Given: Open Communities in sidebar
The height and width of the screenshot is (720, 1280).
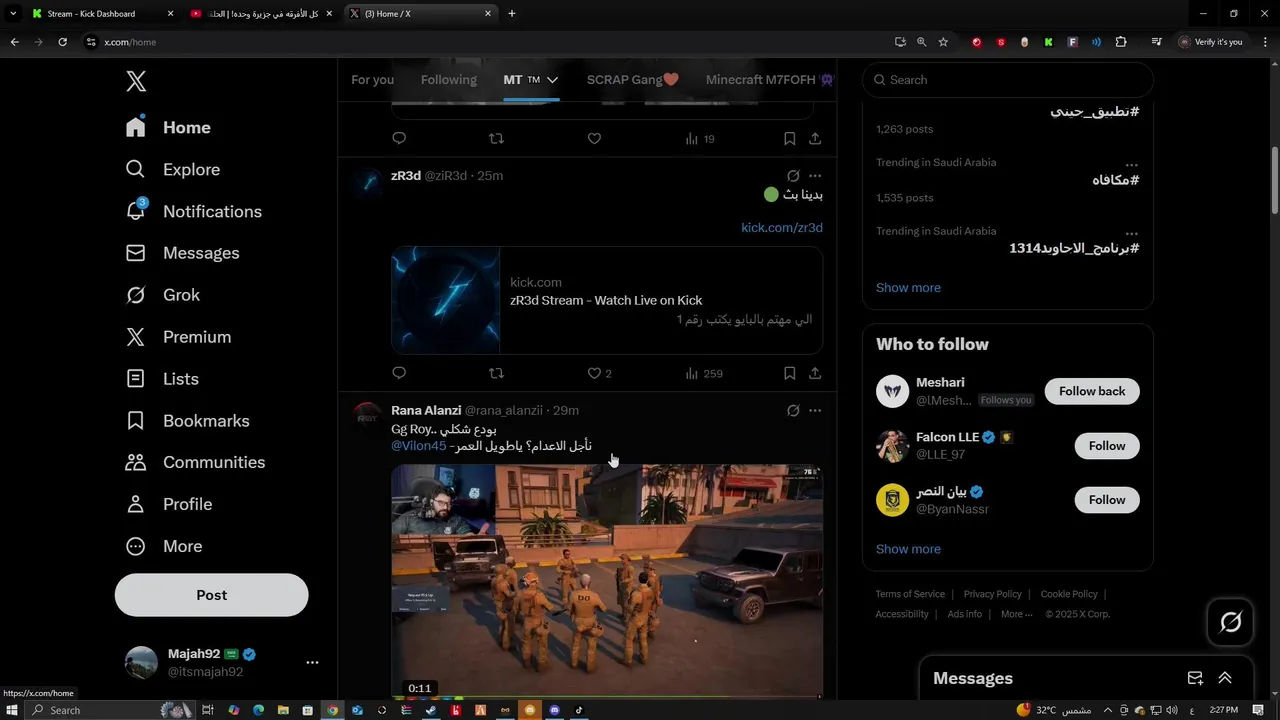Looking at the screenshot, I should point(195,463).
